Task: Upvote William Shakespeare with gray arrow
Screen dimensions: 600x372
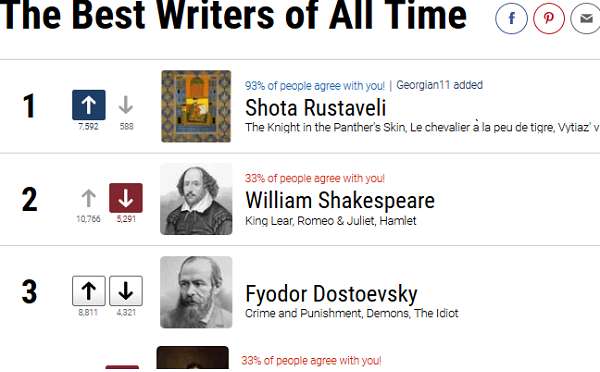Action: click(88, 198)
